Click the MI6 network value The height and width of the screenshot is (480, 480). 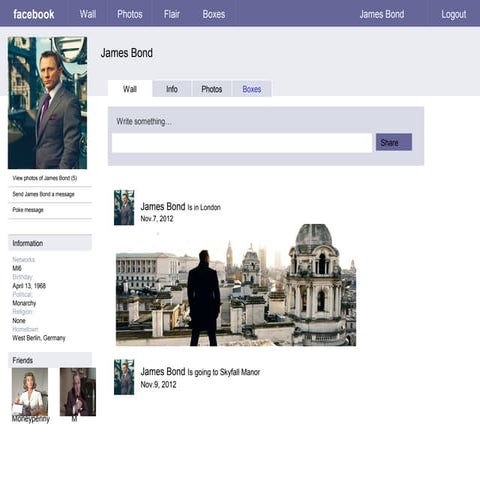[17, 268]
